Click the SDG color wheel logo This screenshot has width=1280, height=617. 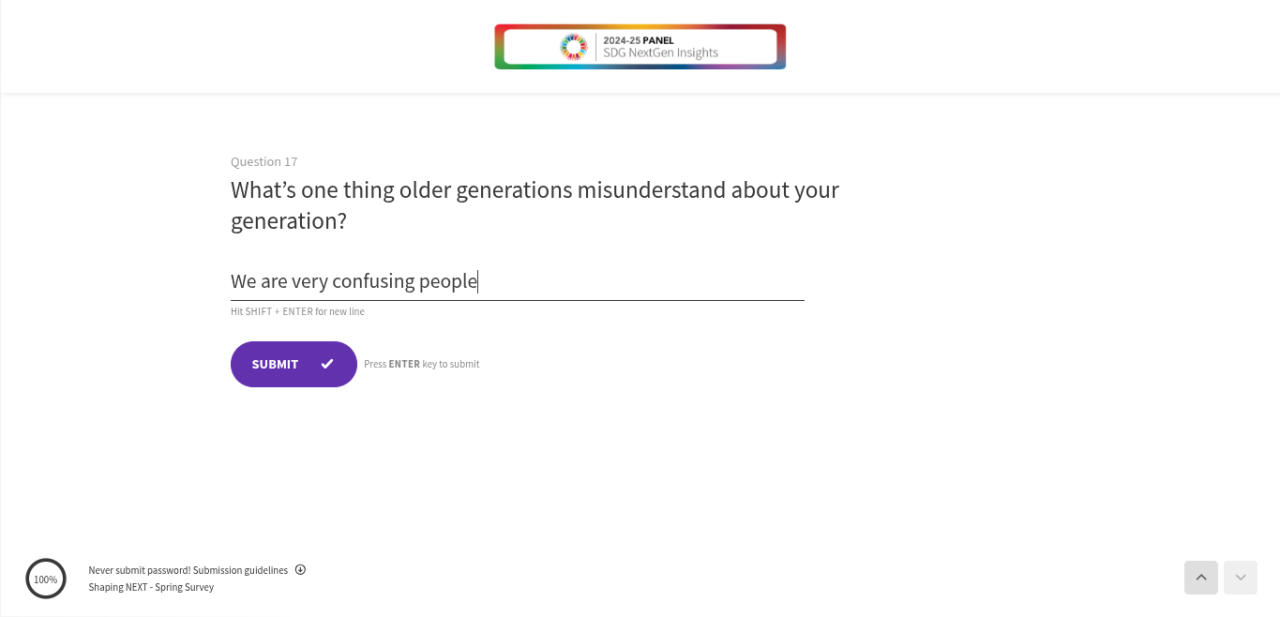coord(574,47)
